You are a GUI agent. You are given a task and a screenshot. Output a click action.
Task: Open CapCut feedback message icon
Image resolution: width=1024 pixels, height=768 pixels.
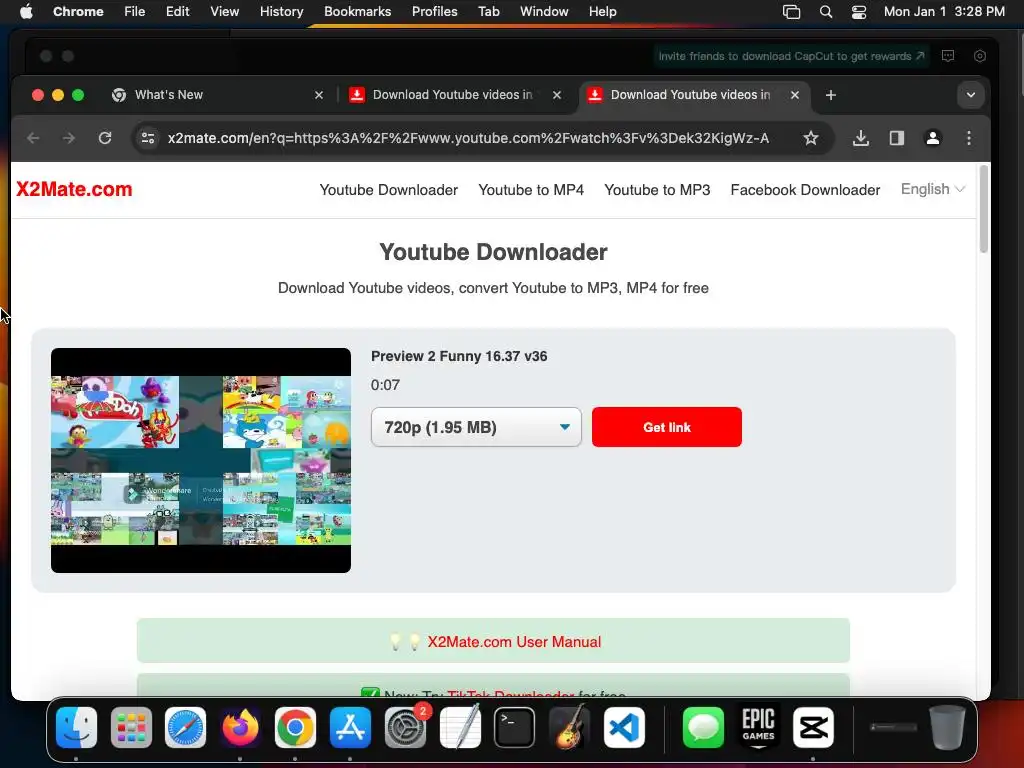[948, 56]
